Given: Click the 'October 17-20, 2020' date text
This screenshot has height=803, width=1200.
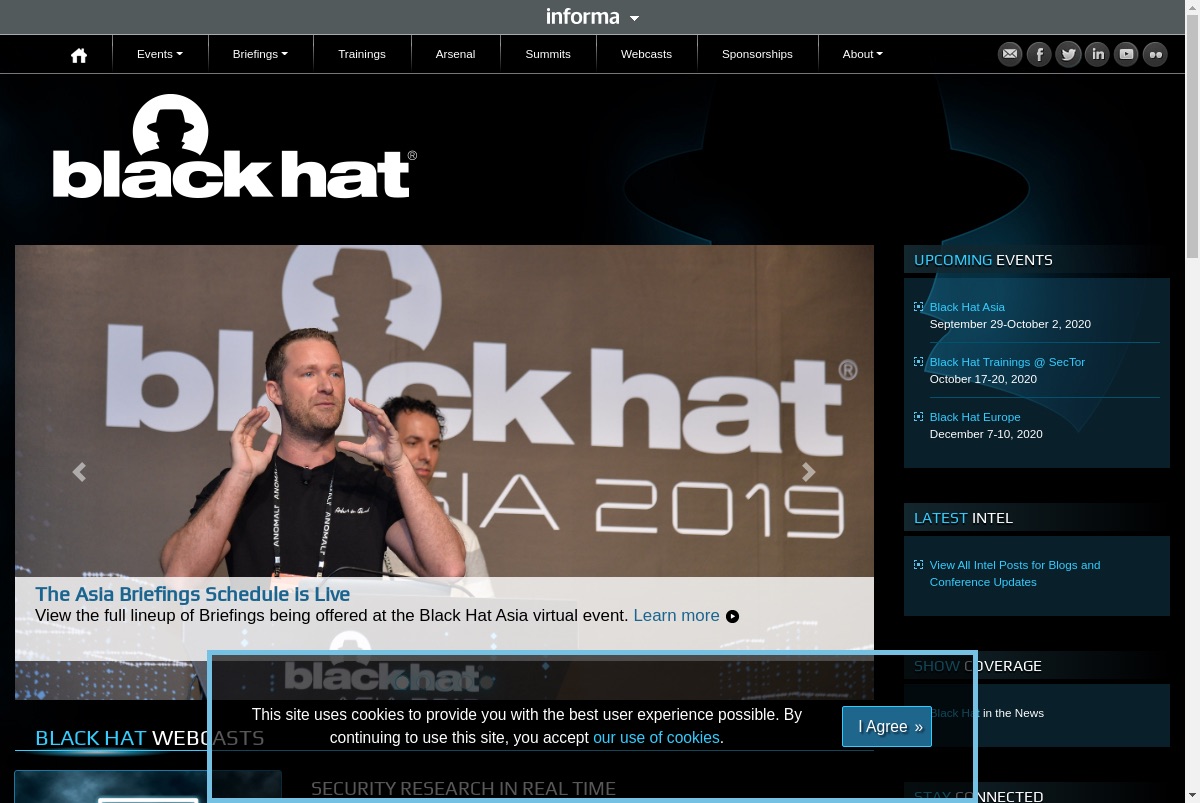Looking at the screenshot, I should click(983, 379).
